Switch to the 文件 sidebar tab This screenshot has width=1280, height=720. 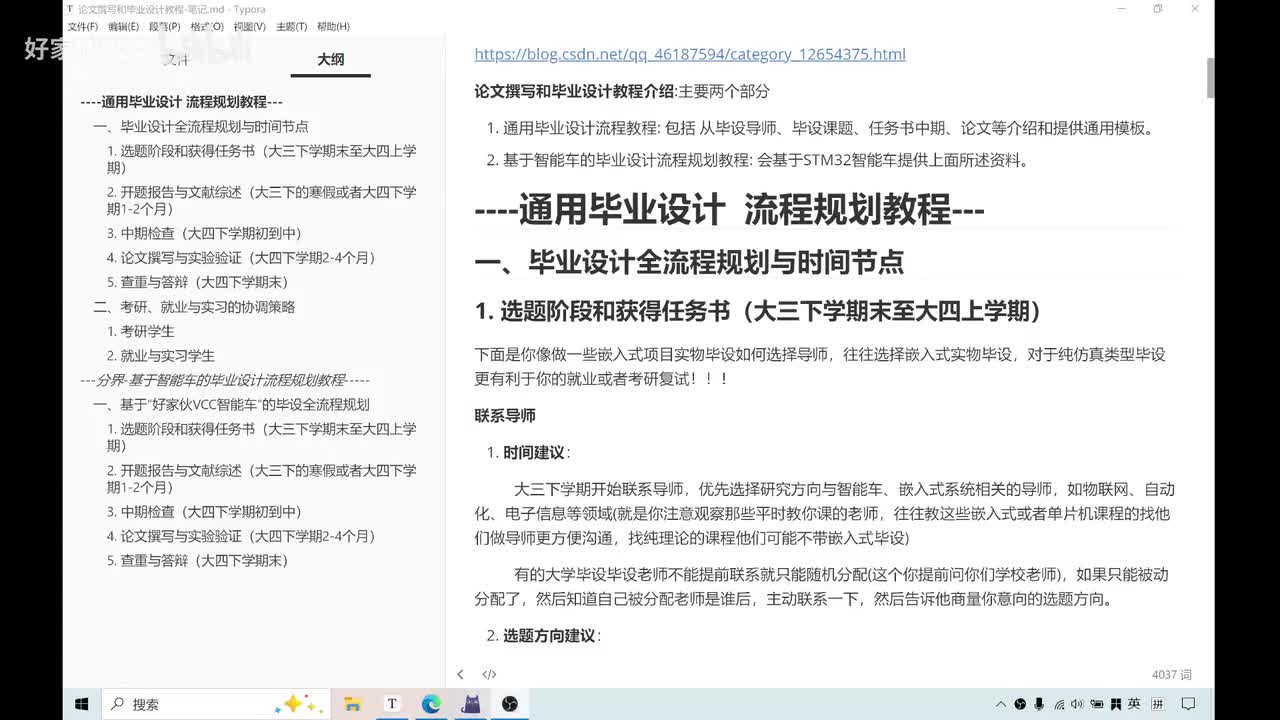[176, 60]
